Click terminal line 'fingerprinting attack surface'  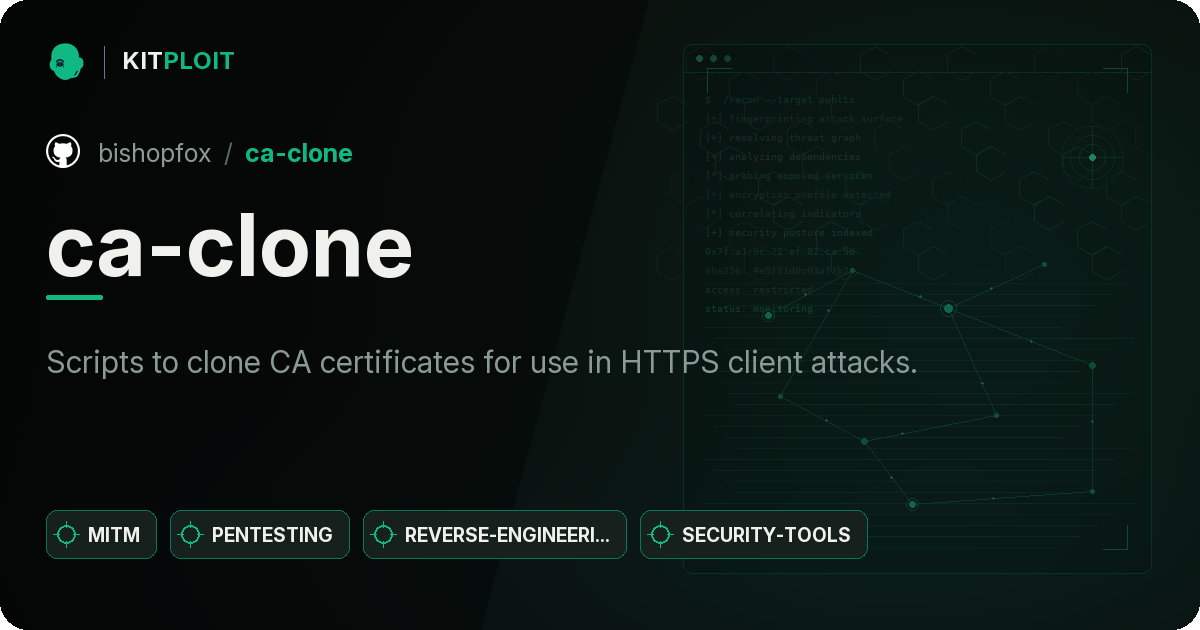(804, 119)
